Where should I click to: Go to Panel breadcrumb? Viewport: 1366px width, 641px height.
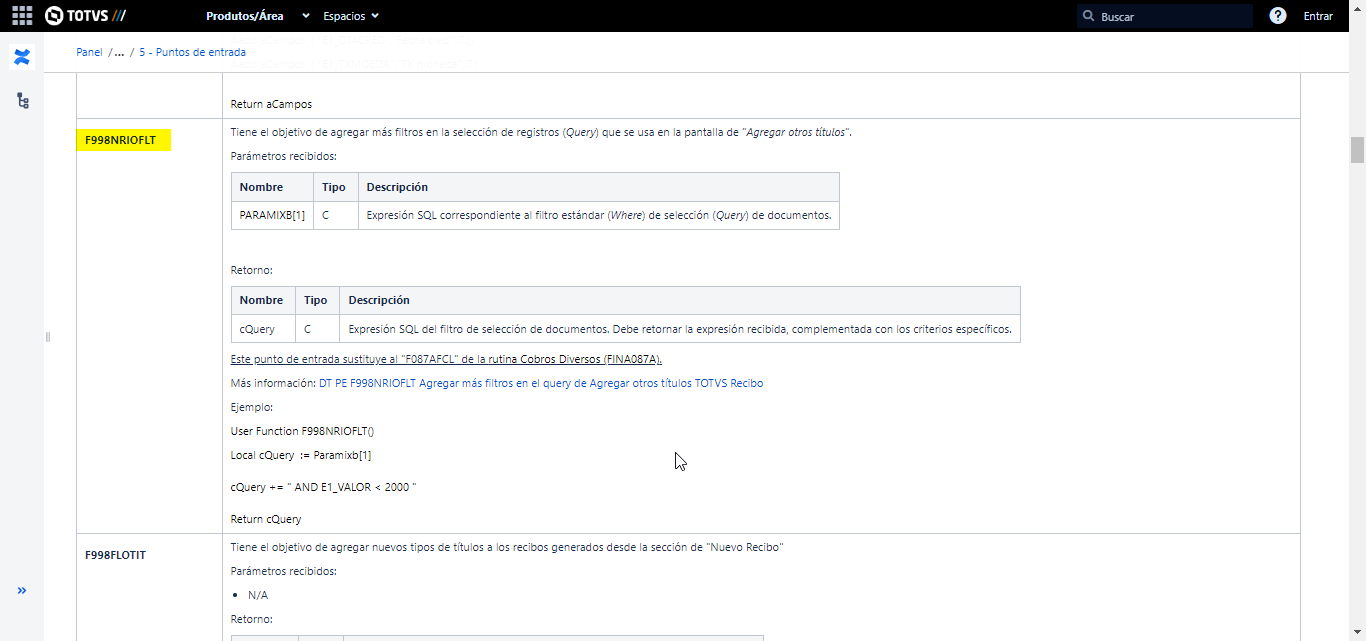tap(89, 52)
